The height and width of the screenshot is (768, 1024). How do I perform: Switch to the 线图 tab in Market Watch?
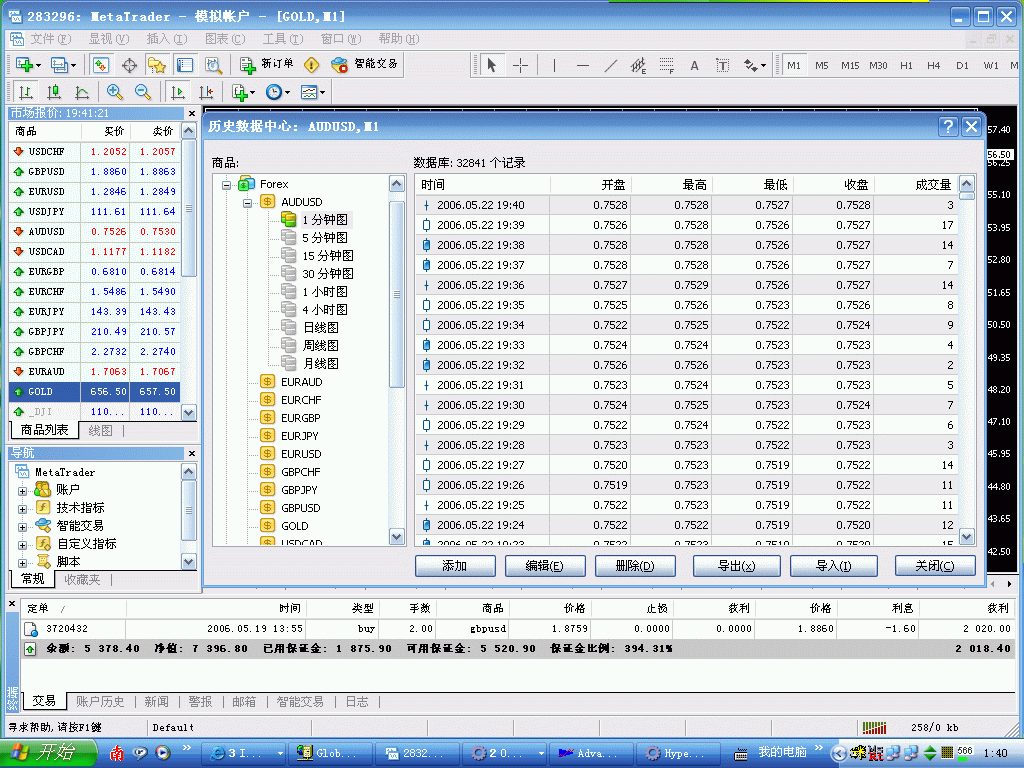[101, 430]
